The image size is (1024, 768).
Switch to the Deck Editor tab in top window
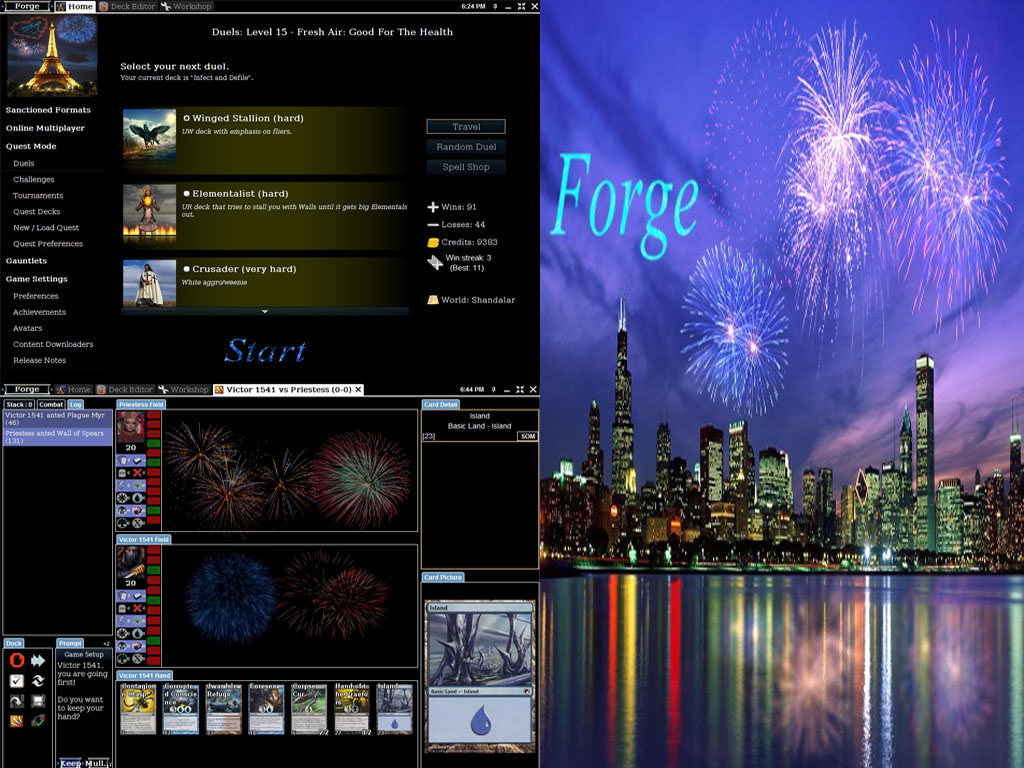126,6
